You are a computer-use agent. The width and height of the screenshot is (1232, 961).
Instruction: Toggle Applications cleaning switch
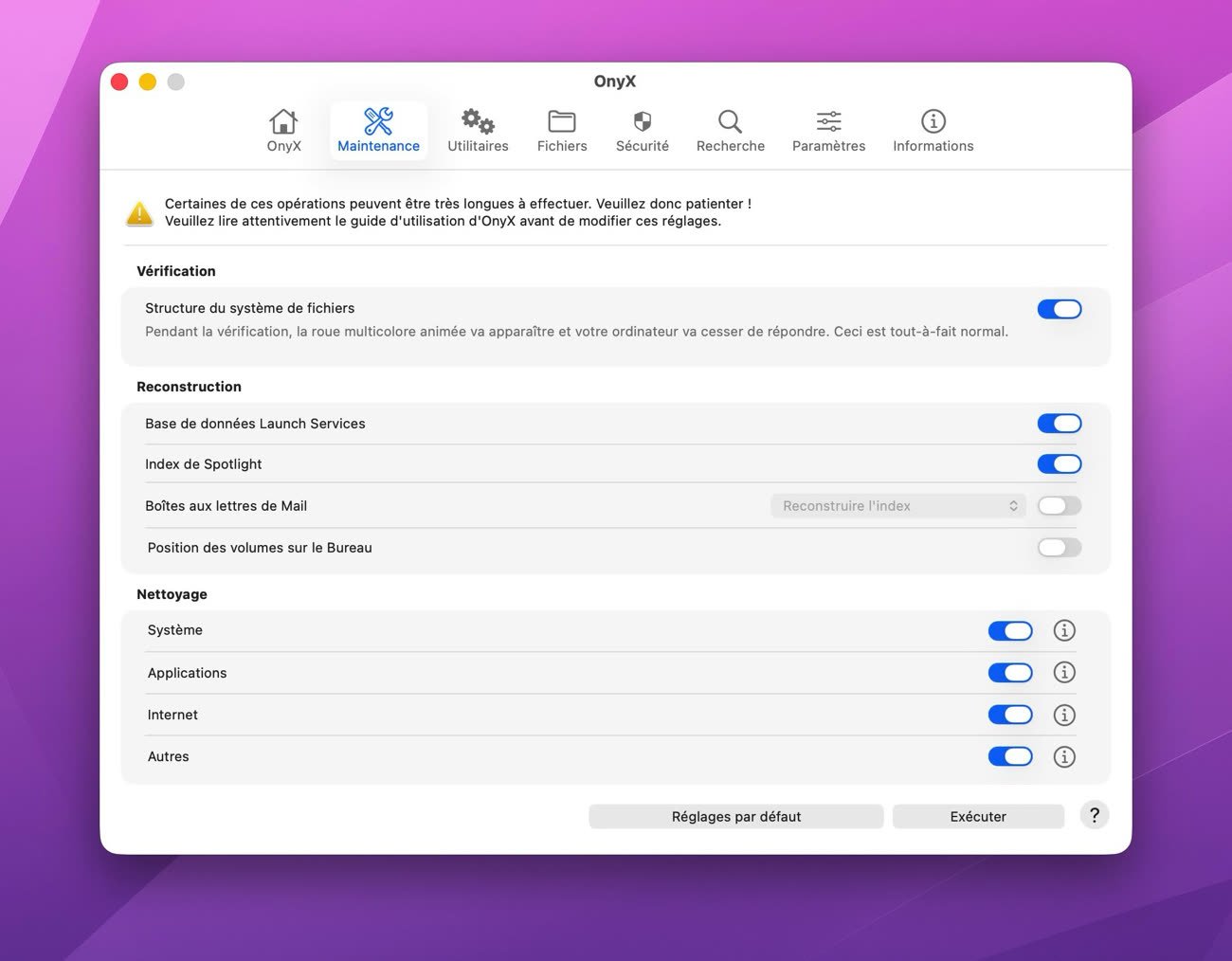(x=1010, y=673)
